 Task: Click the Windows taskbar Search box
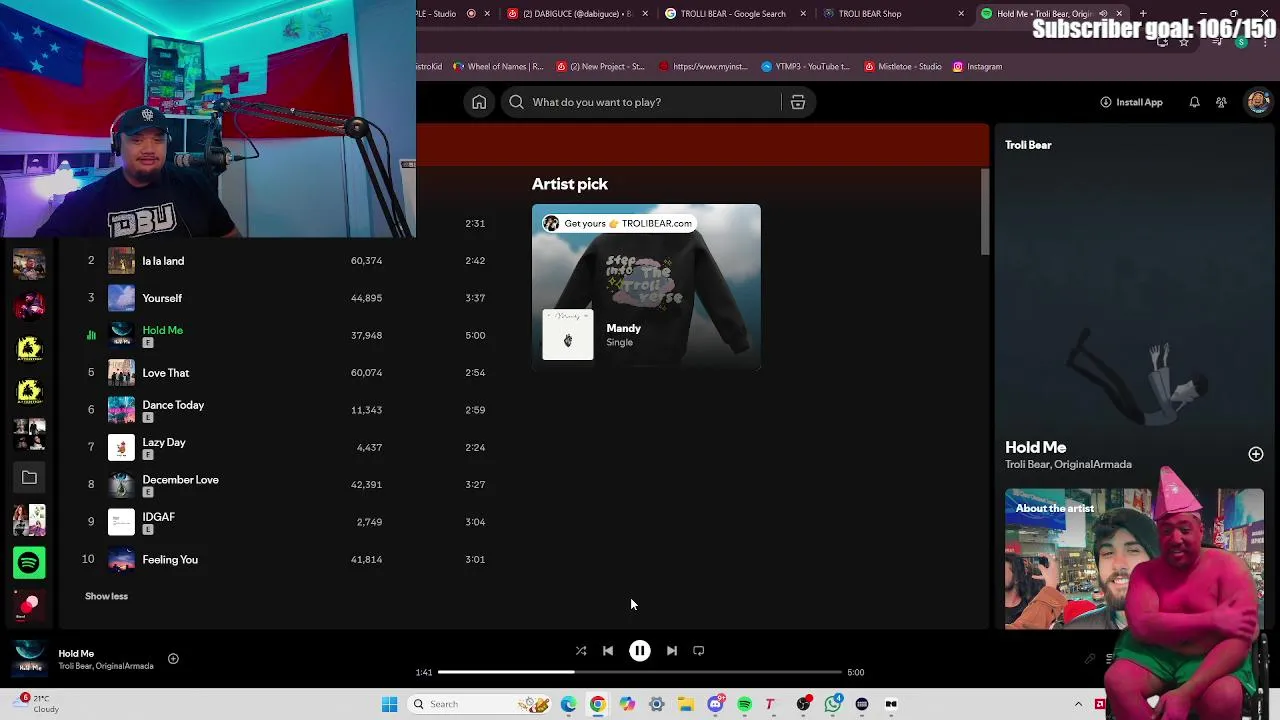tap(480, 704)
